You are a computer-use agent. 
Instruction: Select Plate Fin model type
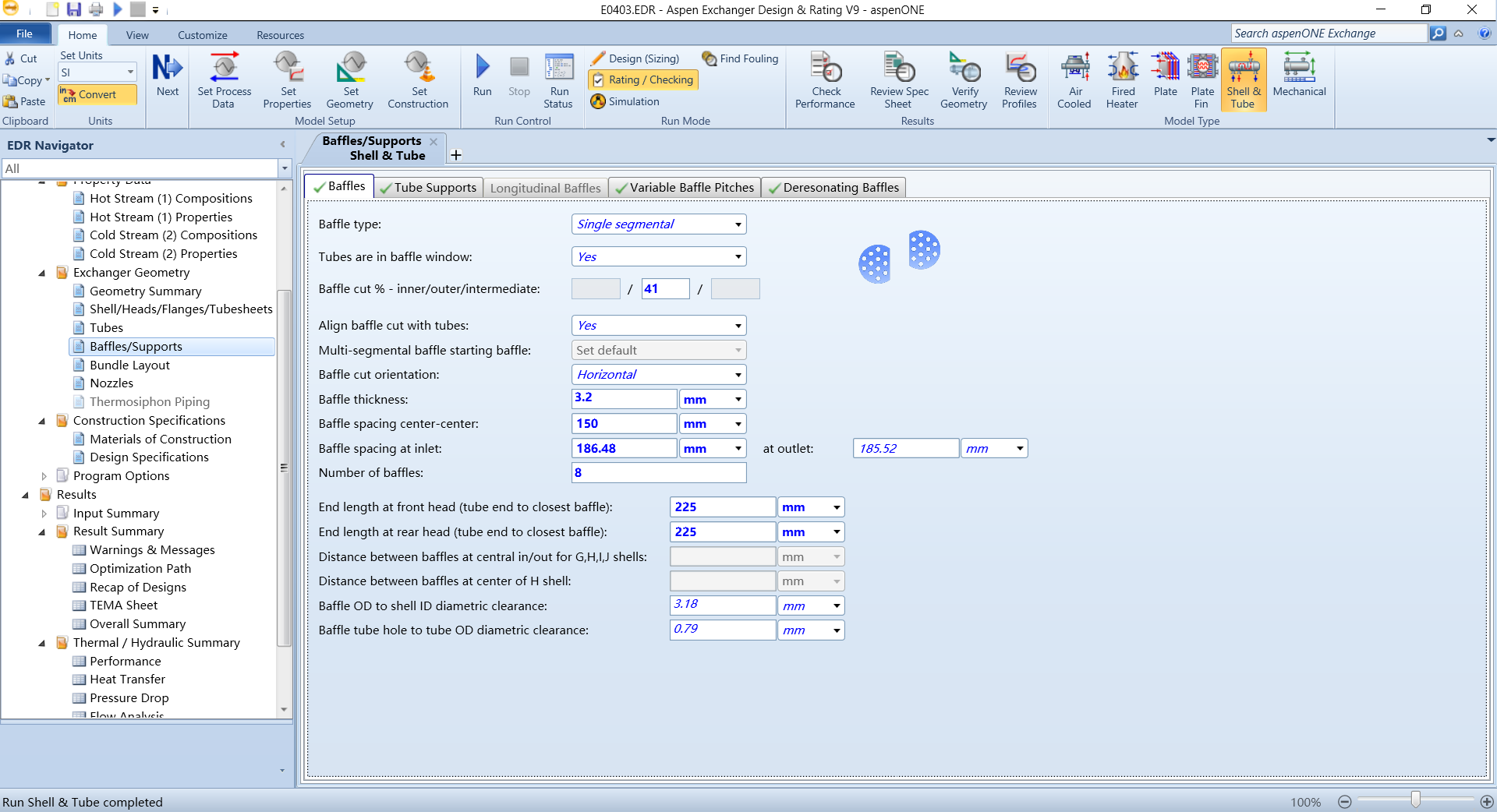click(x=1202, y=80)
